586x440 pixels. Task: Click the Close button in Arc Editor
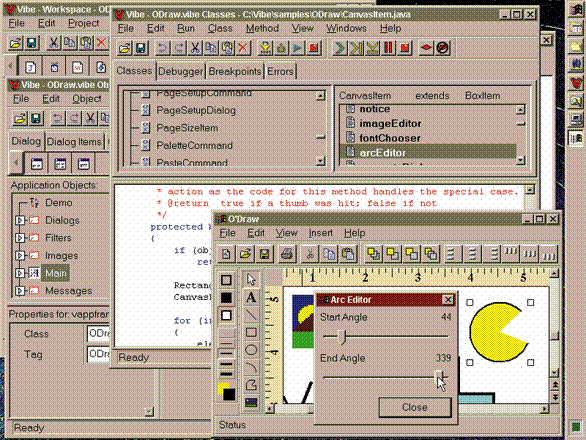point(415,407)
